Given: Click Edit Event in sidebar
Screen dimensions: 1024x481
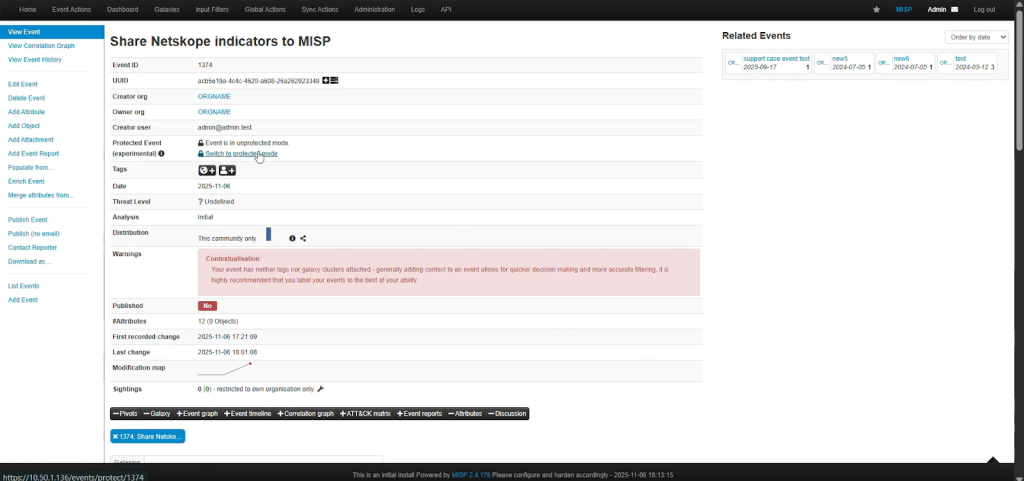Looking at the screenshot, I should [23, 84].
